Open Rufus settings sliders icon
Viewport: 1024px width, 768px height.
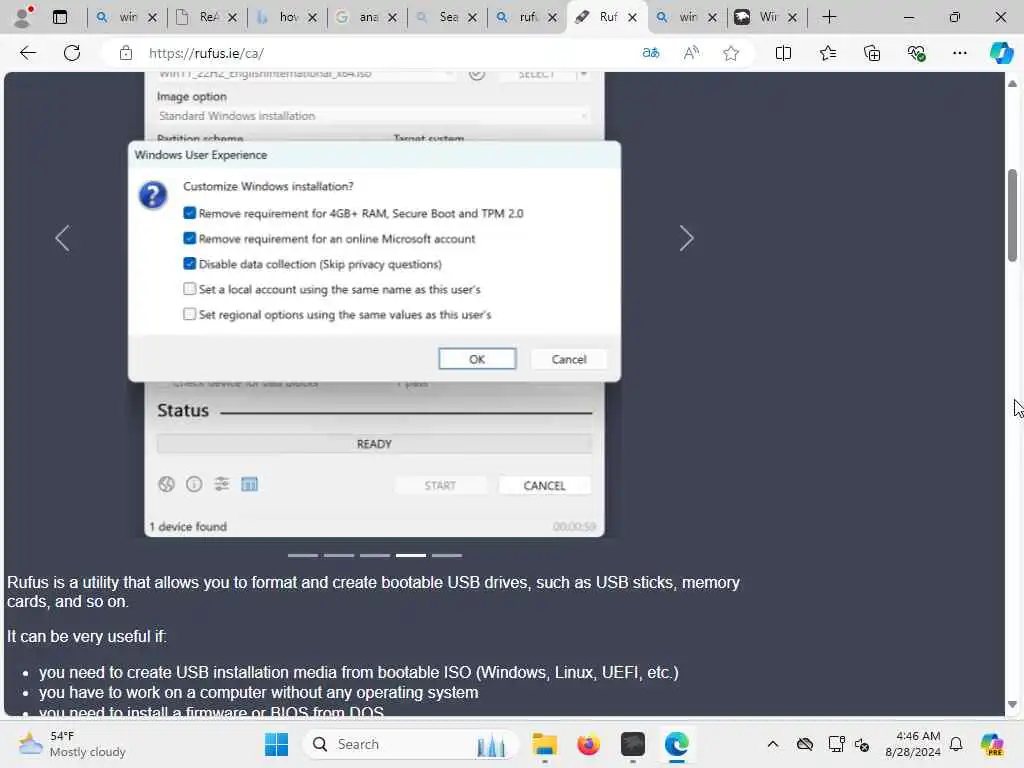[221, 484]
